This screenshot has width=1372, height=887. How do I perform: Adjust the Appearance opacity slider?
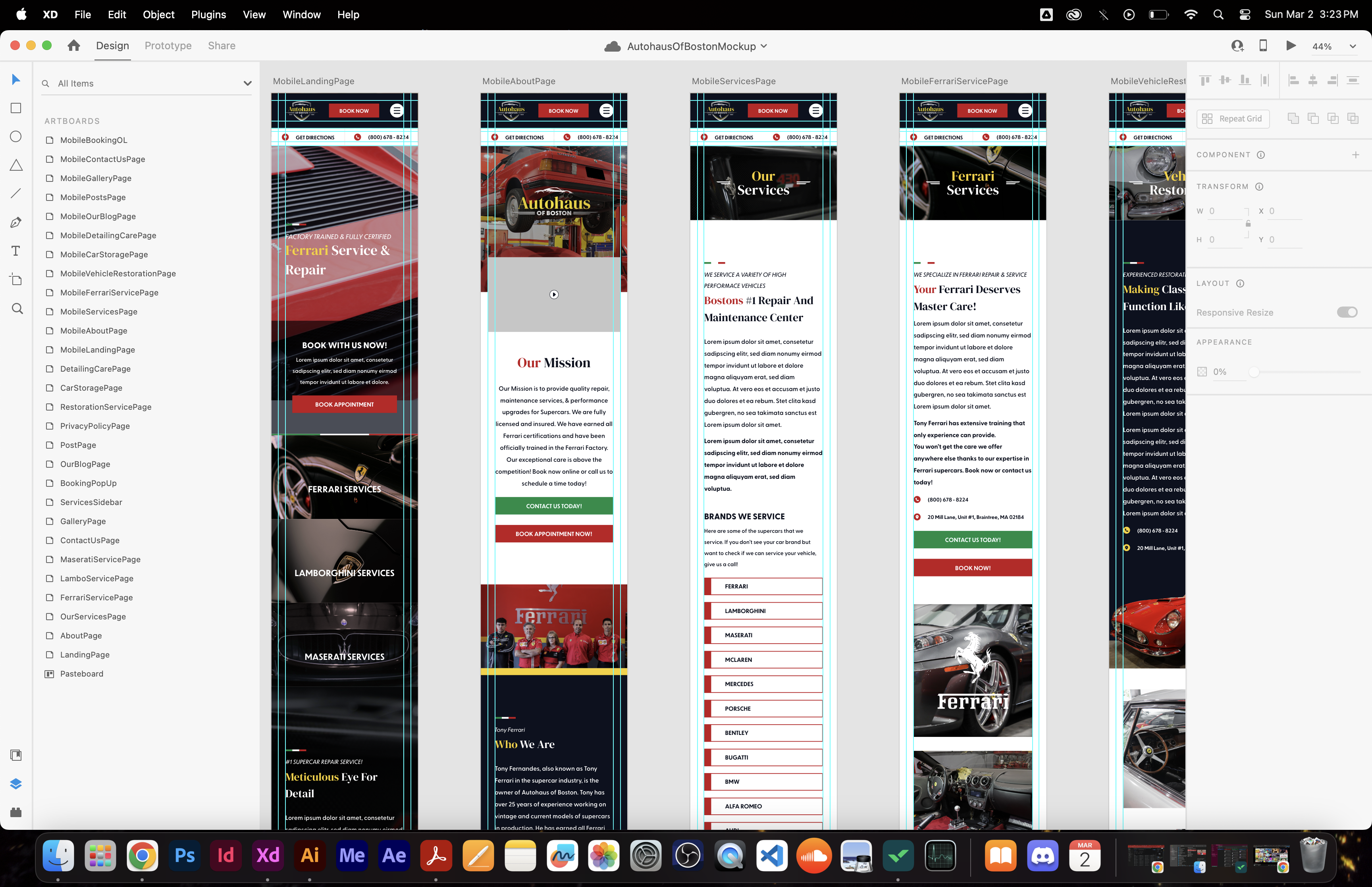(1254, 372)
